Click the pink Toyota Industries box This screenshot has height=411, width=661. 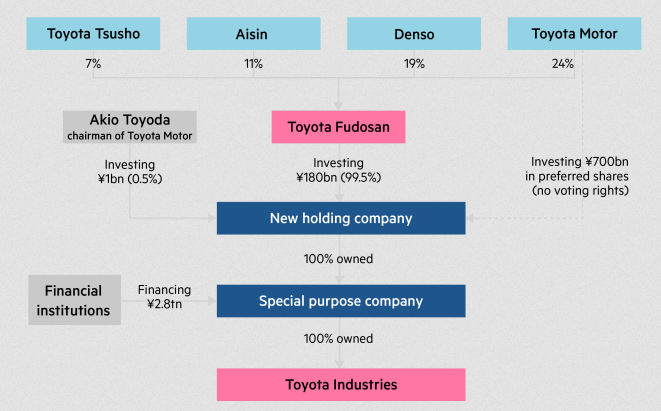pyautogui.click(x=340, y=384)
